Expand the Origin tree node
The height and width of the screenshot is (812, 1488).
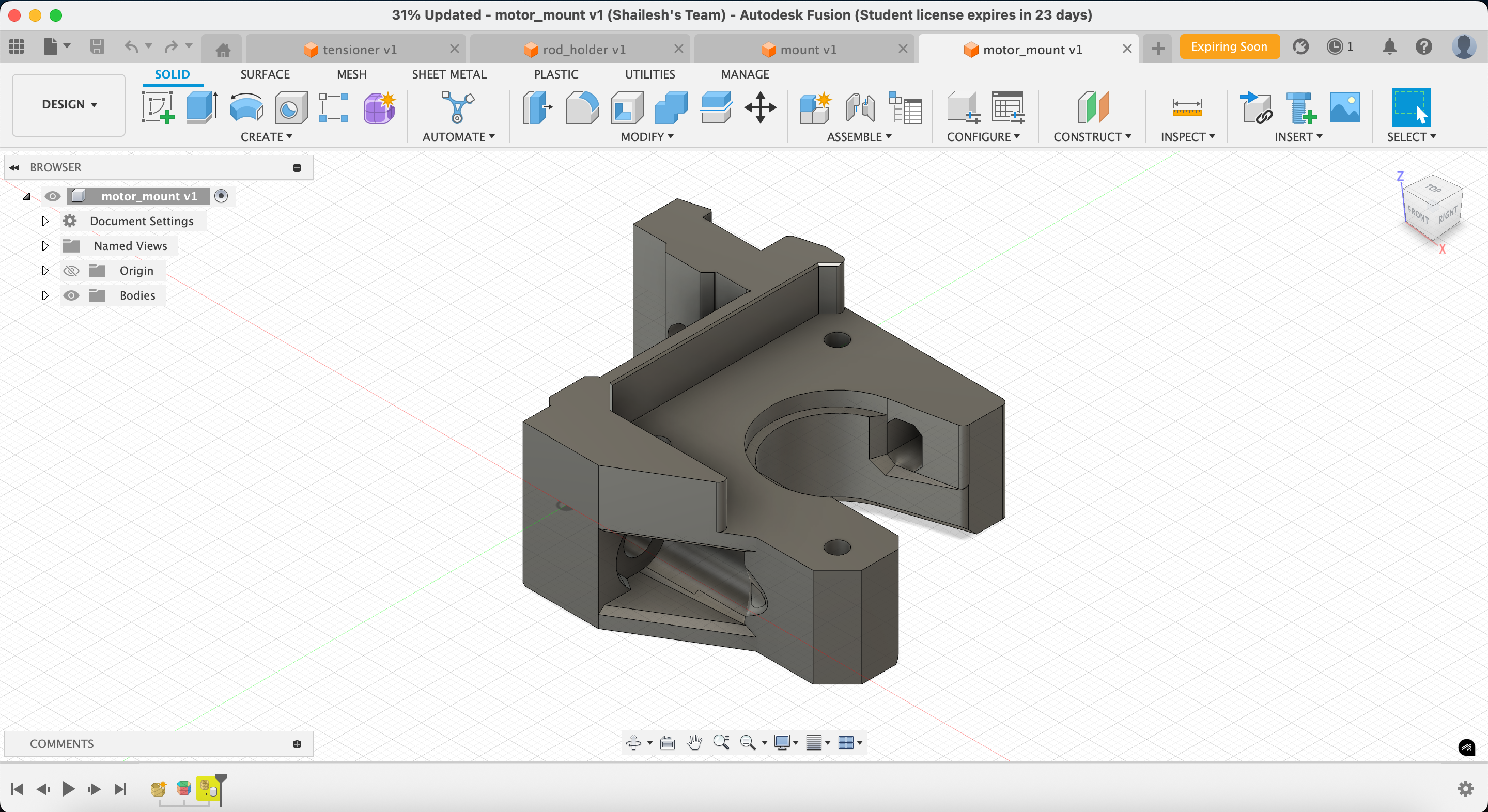45,270
